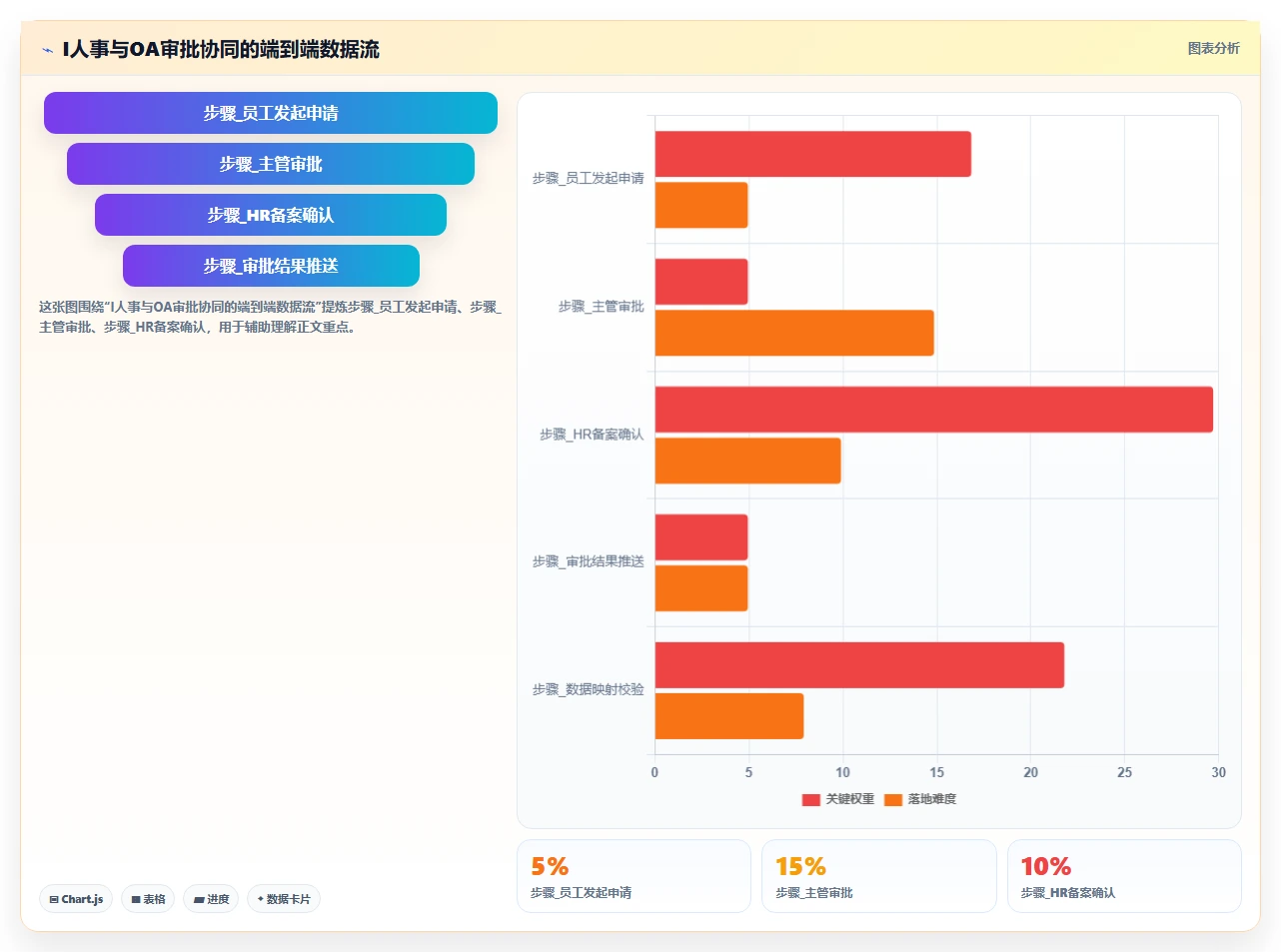Screen dimensions: 1281x952
Task: Click the header icon beside the title
Action: [47, 50]
